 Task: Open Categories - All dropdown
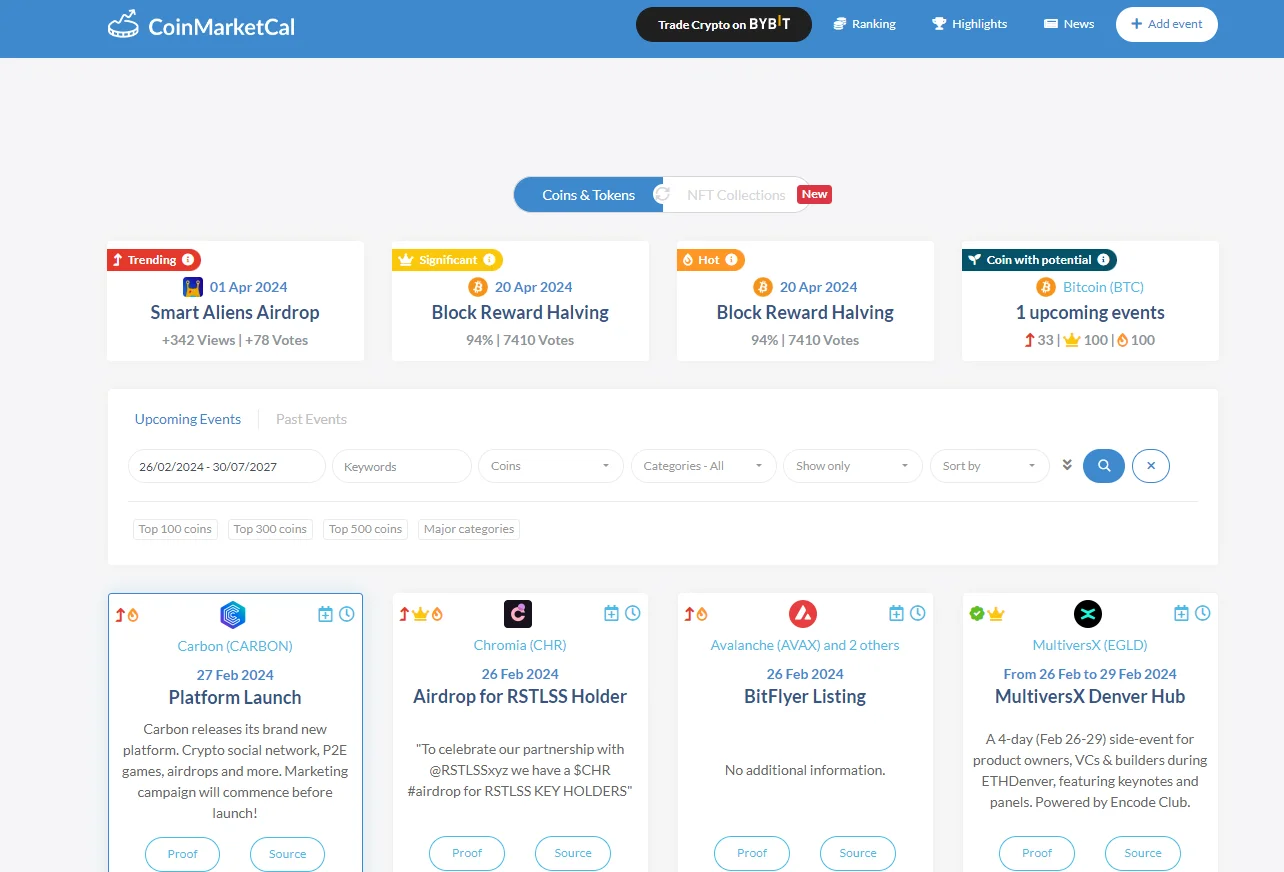click(704, 466)
